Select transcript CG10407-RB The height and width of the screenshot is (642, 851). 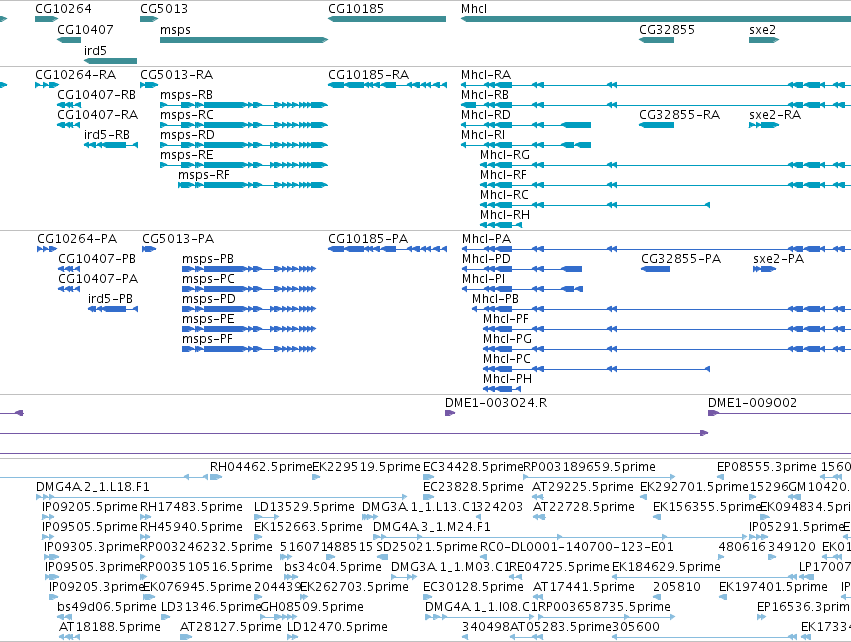coord(69,105)
